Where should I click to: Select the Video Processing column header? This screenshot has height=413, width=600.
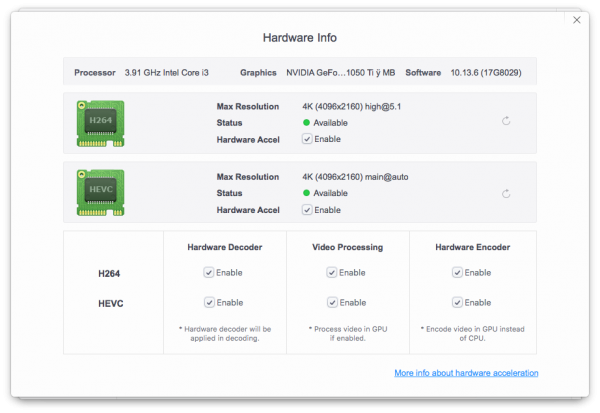click(347, 247)
